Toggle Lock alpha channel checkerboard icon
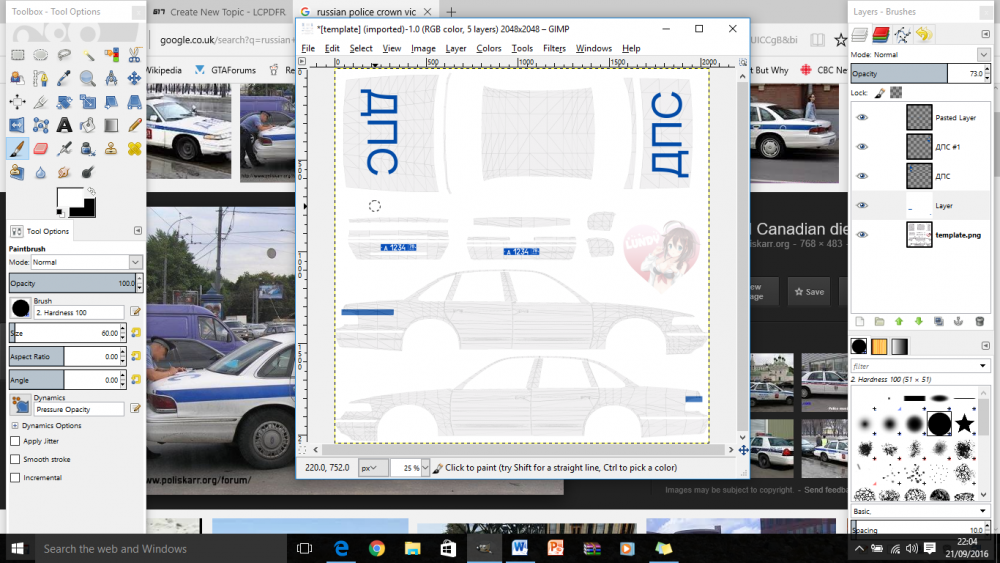This screenshot has width=1000, height=563. click(x=896, y=93)
